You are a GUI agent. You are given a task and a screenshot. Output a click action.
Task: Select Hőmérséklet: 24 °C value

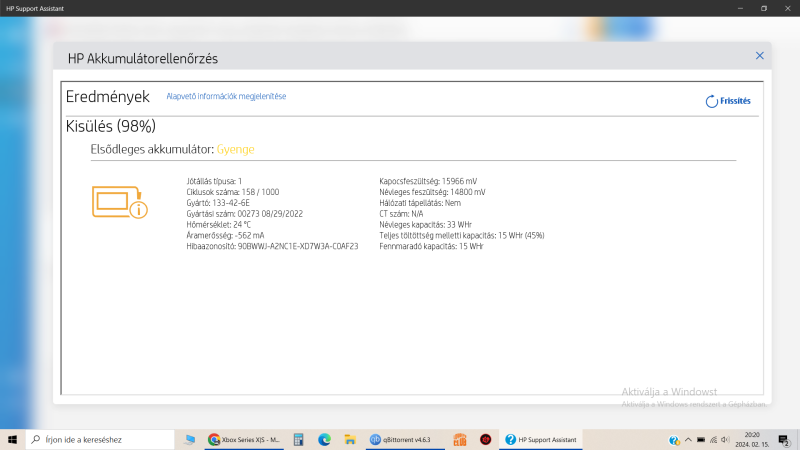point(218,224)
